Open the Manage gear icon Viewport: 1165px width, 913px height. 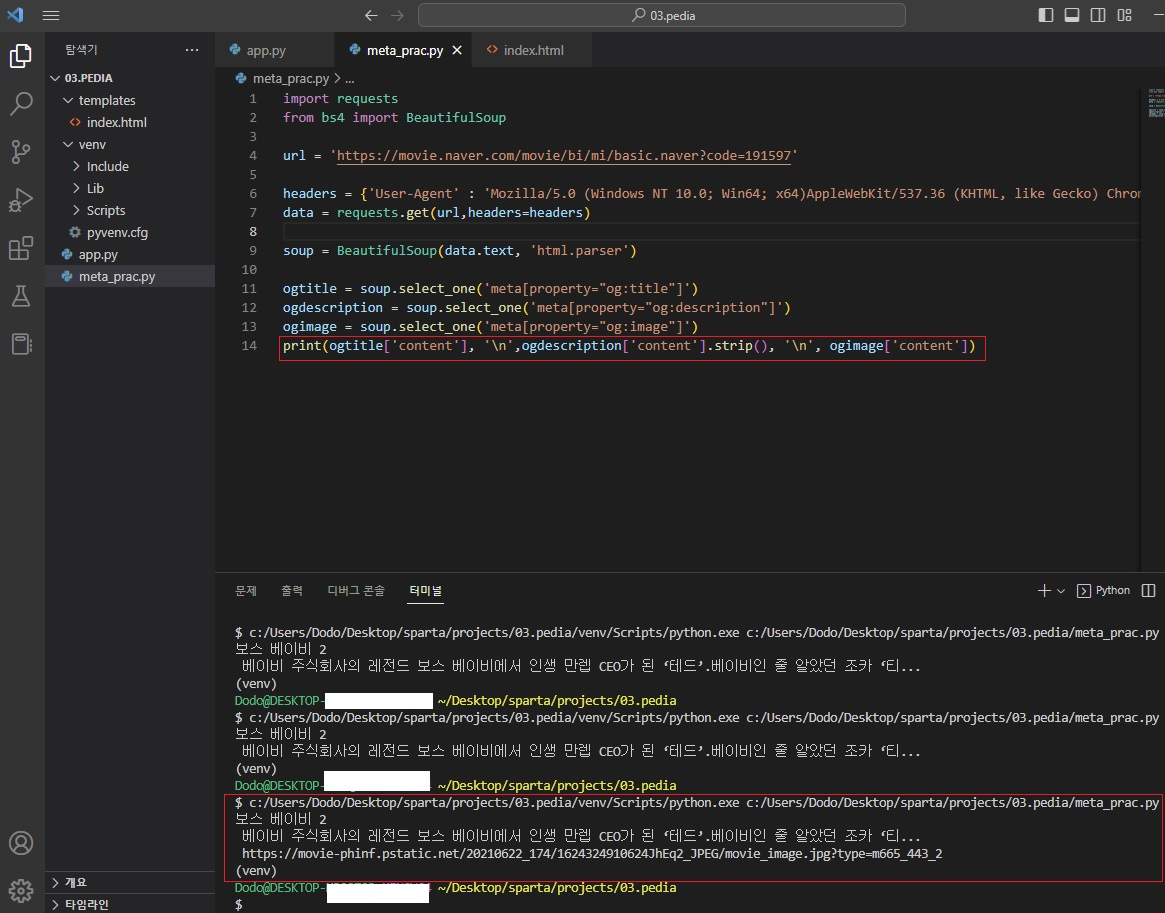pos(21,890)
